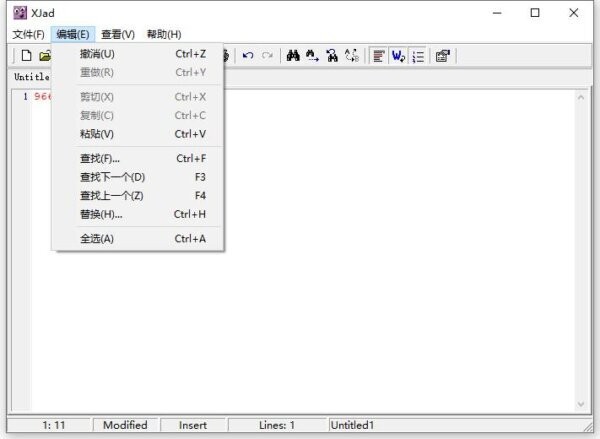Click the Replace A-to-B icon
The width and height of the screenshot is (600, 439).
[352, 56]
